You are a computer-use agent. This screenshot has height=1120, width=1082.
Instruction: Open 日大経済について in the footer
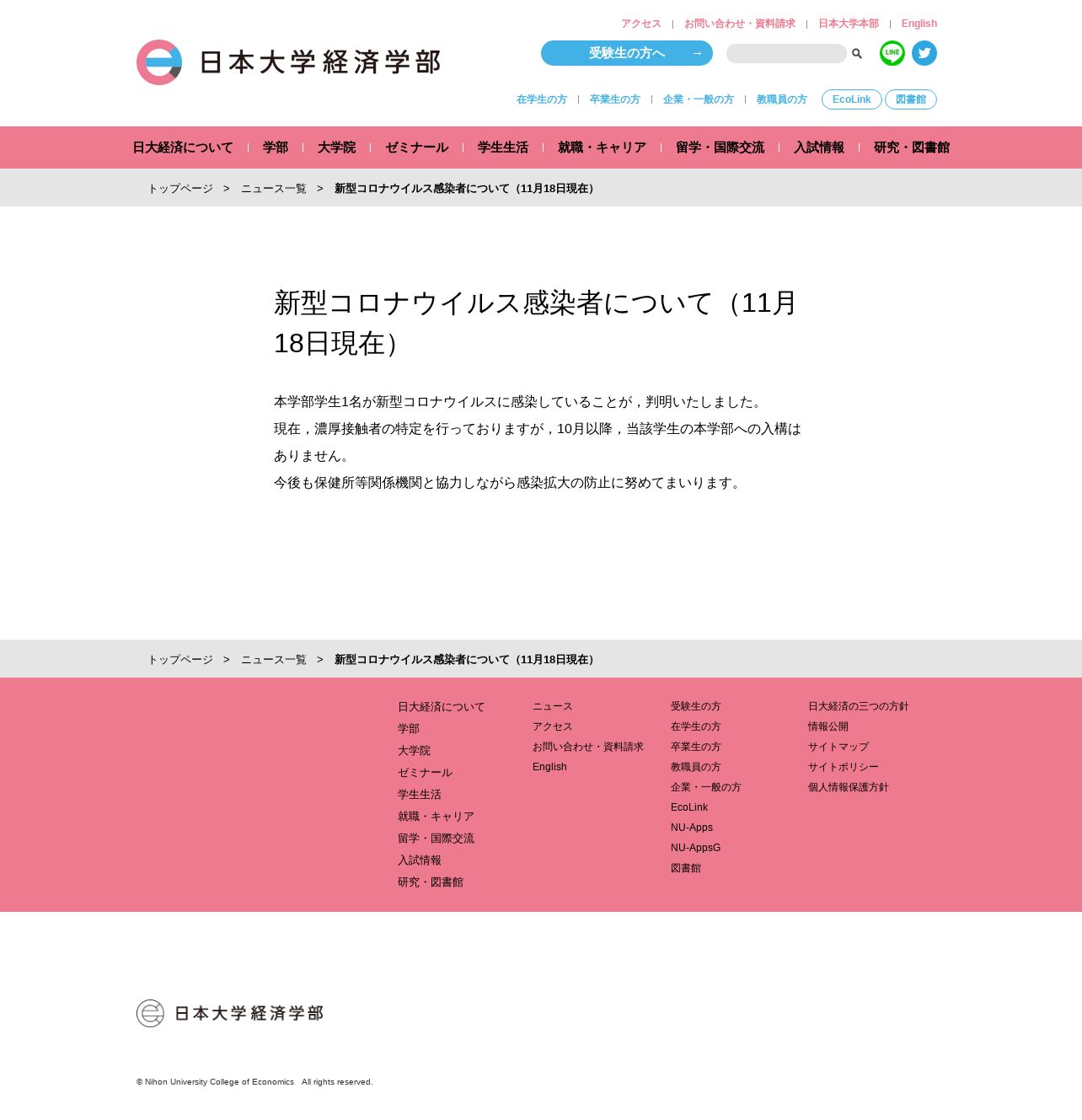[442, 707]
